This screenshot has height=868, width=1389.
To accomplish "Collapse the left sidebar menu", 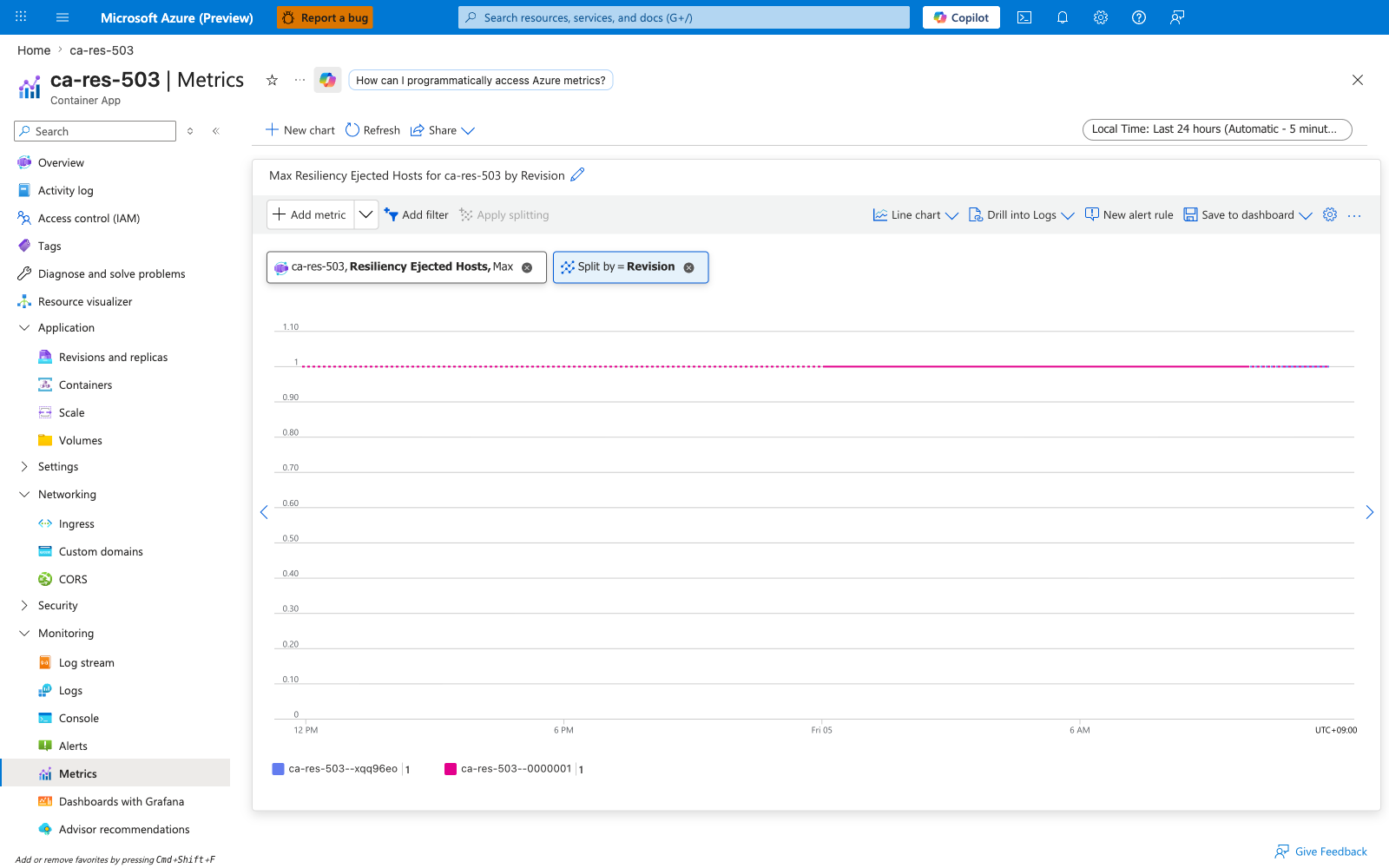I will tap(216, 131).
